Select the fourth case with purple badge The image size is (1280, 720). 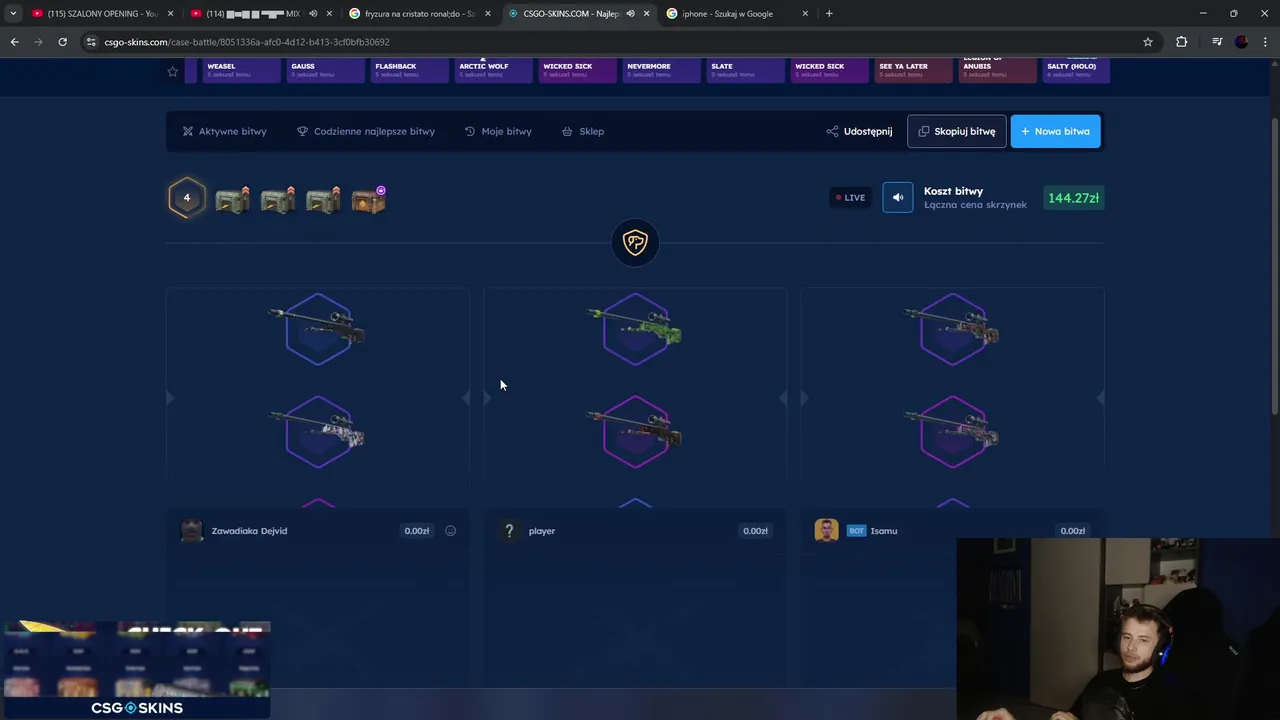click(x=368, y=199)
